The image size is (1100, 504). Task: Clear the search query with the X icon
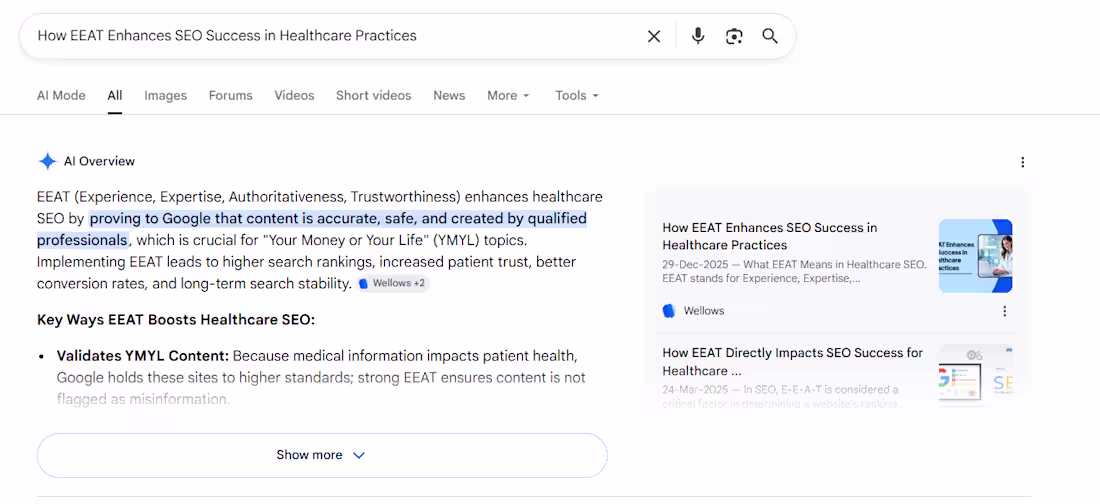[654, 36]
